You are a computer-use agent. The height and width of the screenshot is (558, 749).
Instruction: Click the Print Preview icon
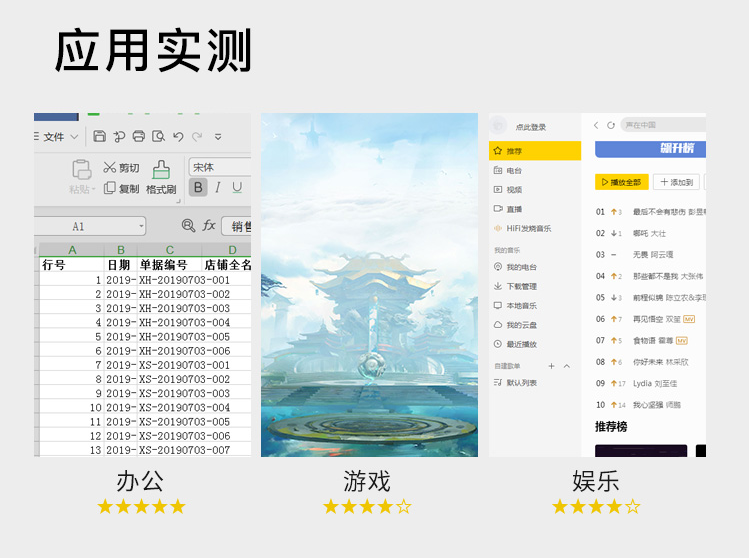pos(158,136)
